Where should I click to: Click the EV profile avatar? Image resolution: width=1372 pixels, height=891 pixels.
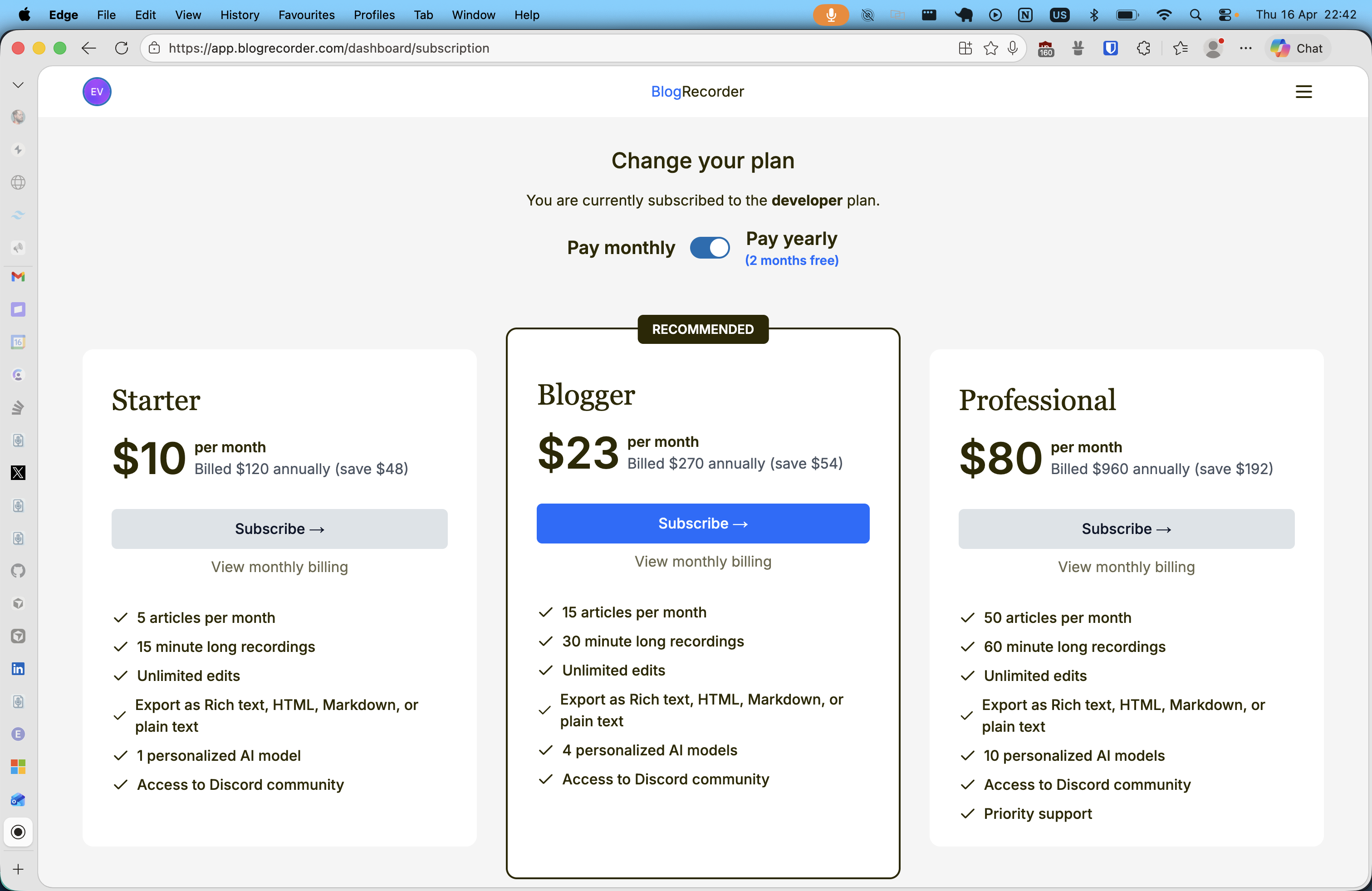point(96,91)
